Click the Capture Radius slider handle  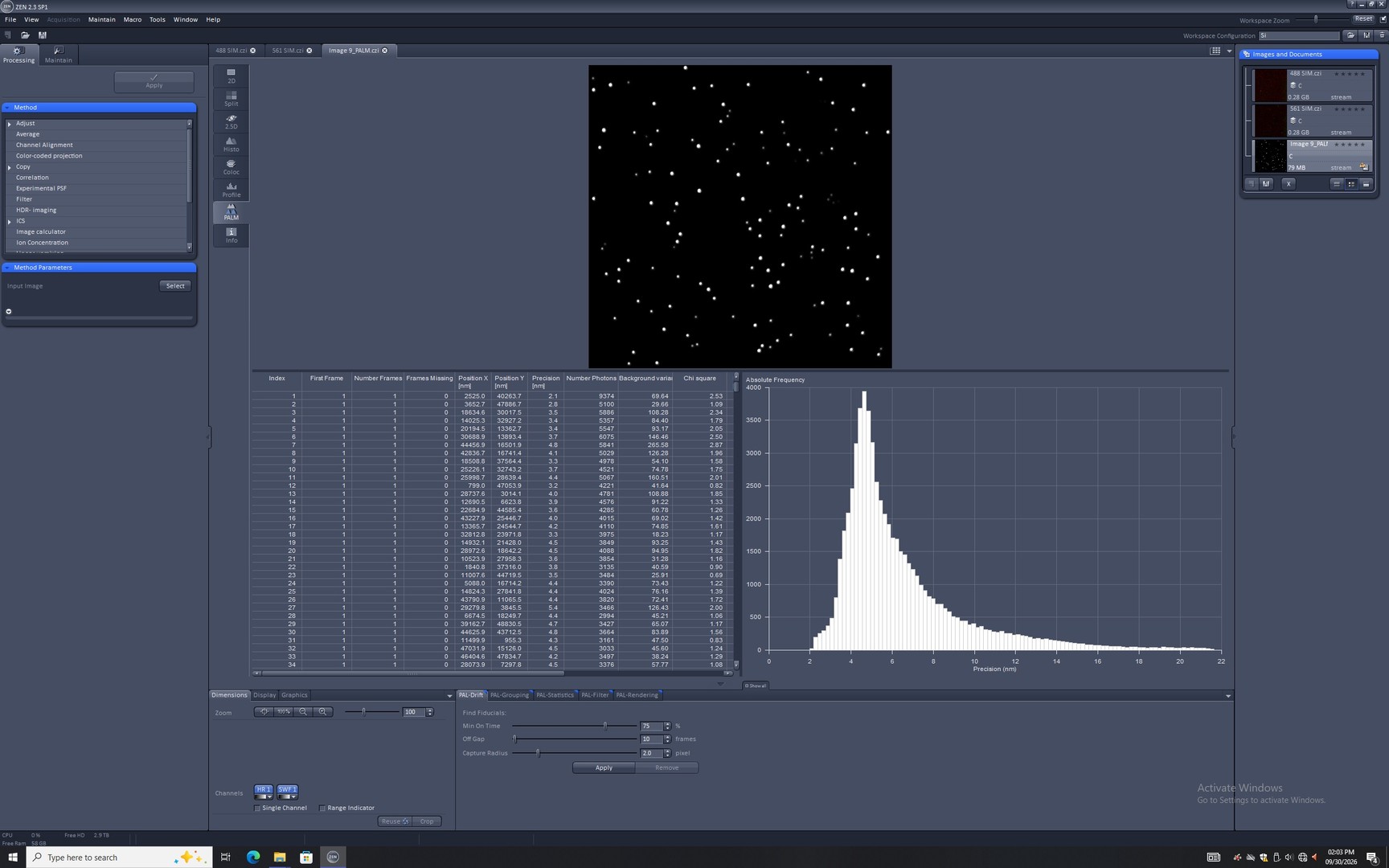[538, 753]
